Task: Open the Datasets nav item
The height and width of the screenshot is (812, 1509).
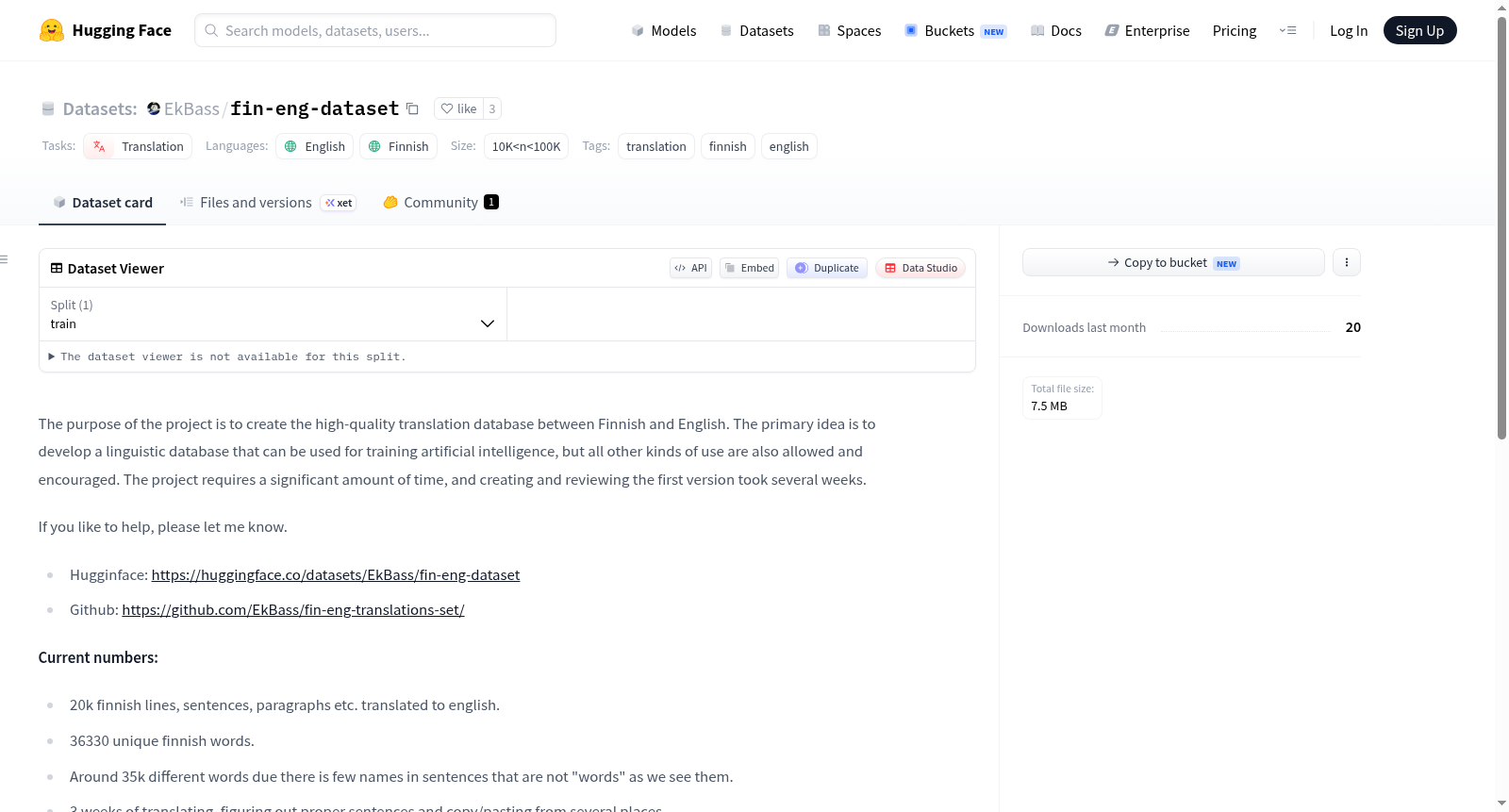Action: (x=757, y=30)
